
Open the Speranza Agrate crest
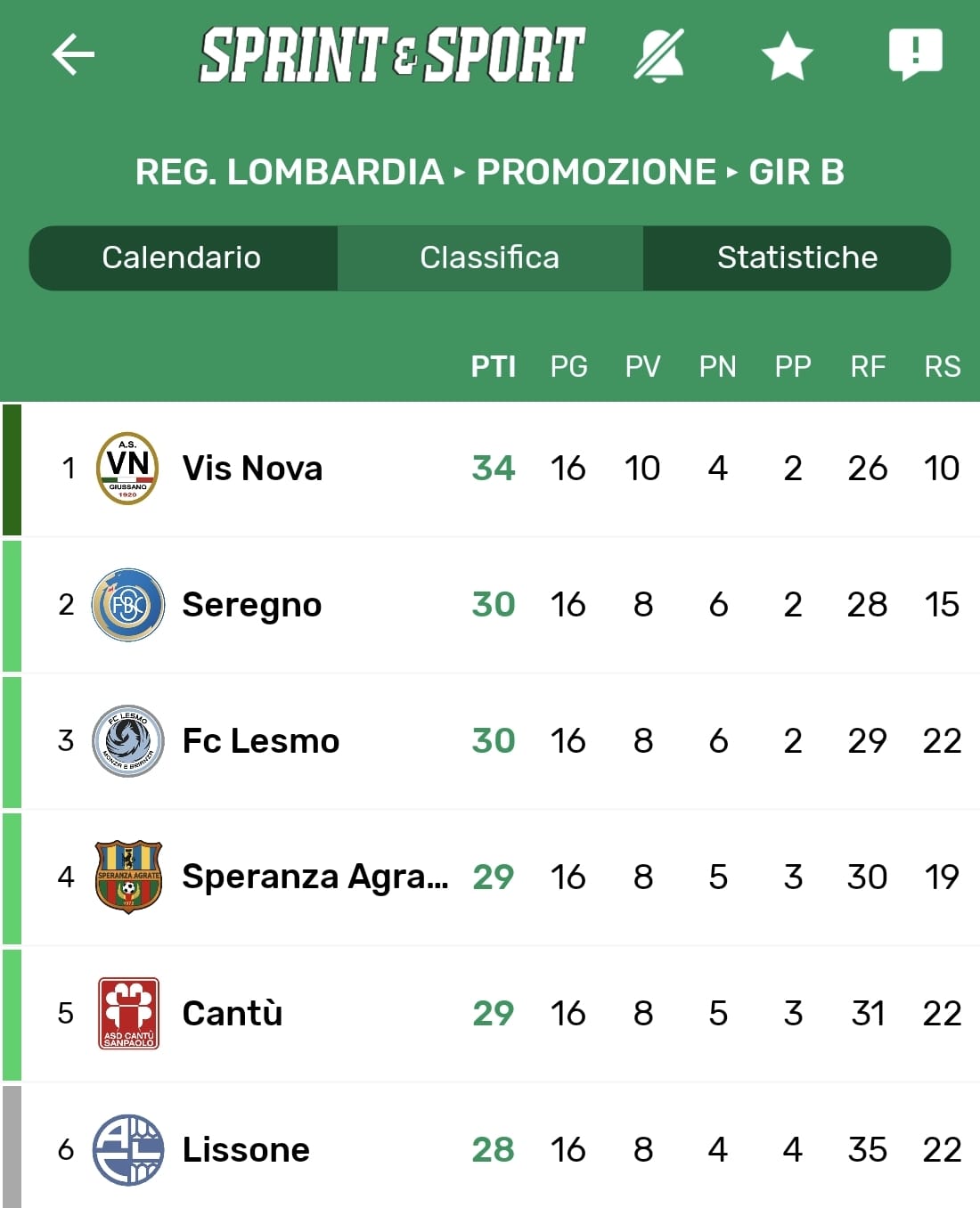pos(128,877)
